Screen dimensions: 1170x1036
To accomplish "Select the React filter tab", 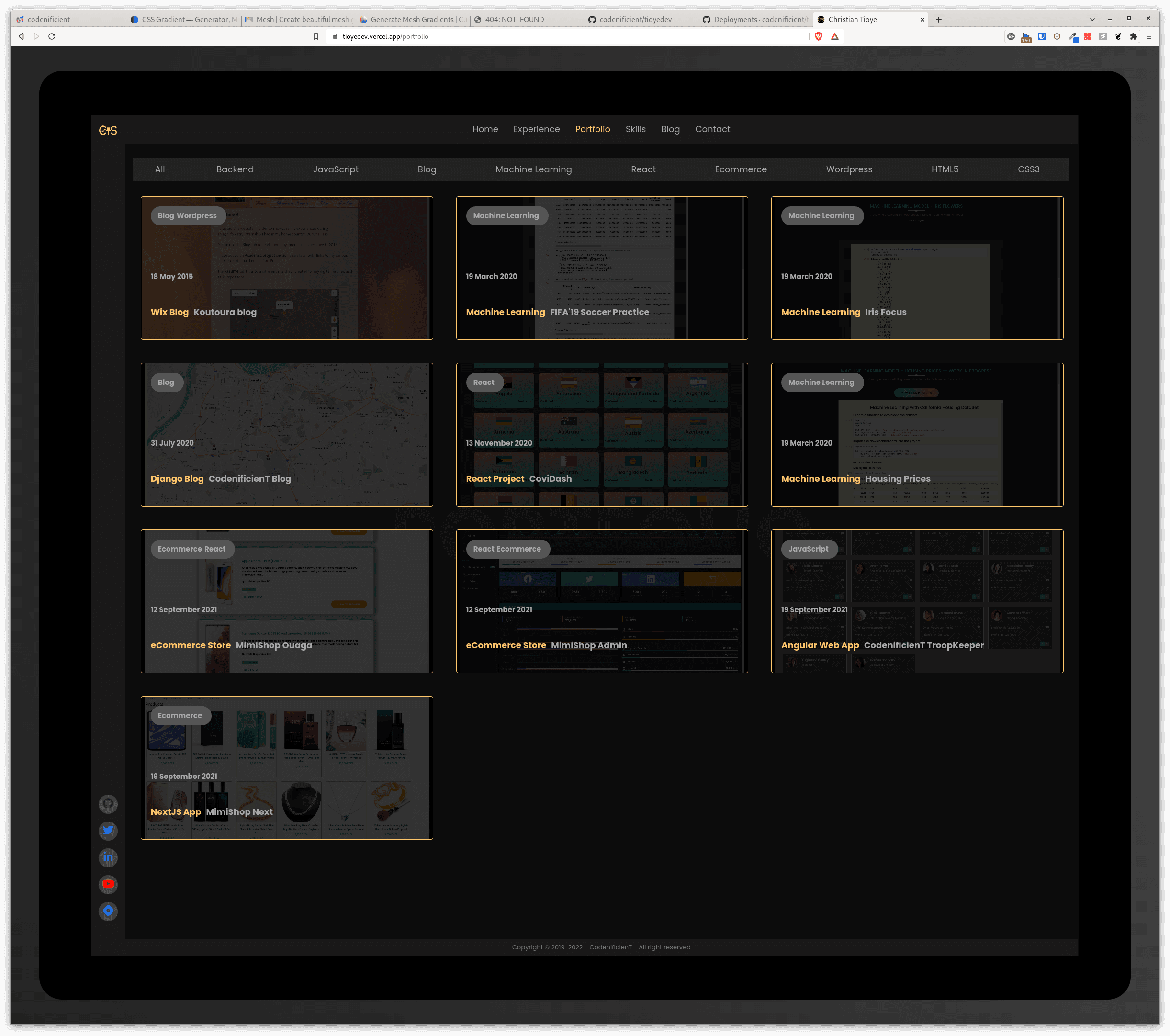I will 643,169.
